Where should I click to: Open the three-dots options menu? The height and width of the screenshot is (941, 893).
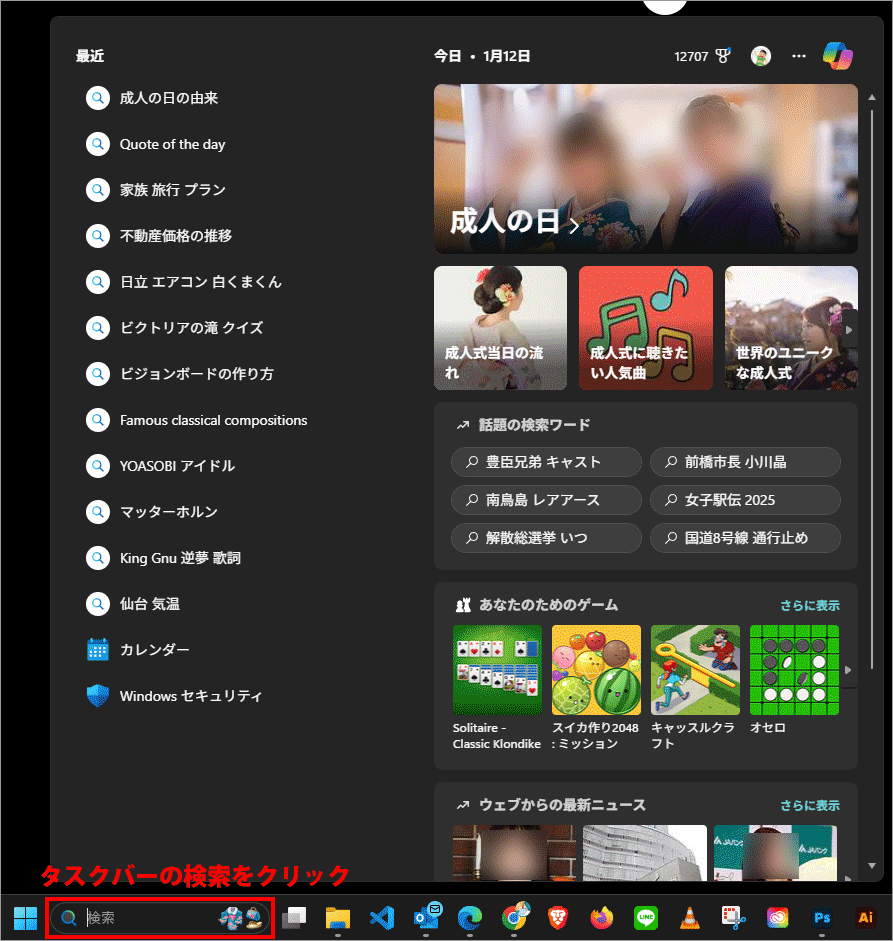[x=799, y=56]
